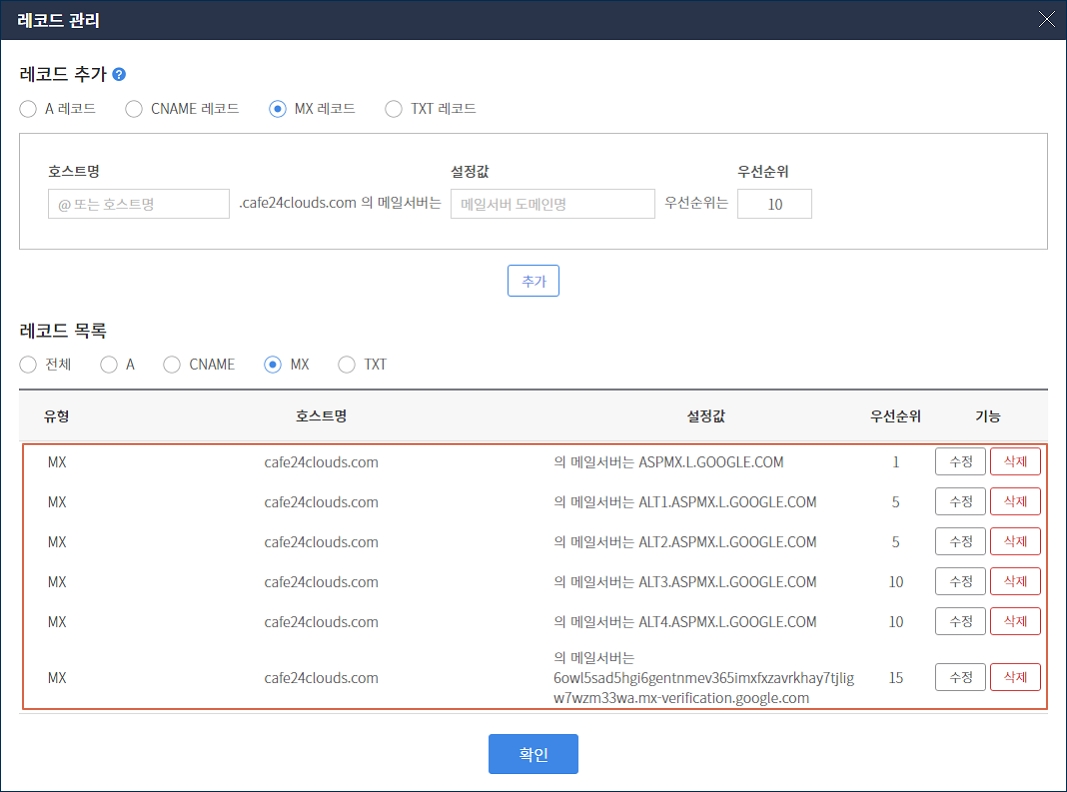Delete the ALT4.ASPMX.L.GOOGLE.COM record
Screen dimensions: 1067x792
pyautogui.click(x=1015, y=622)
